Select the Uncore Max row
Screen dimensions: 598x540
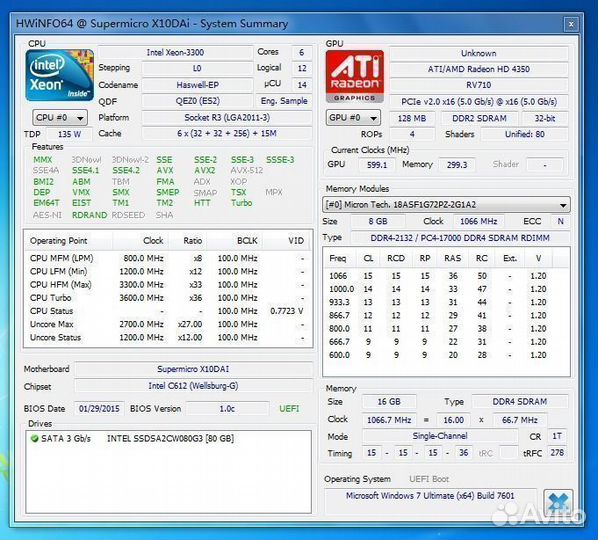[168, 324]
